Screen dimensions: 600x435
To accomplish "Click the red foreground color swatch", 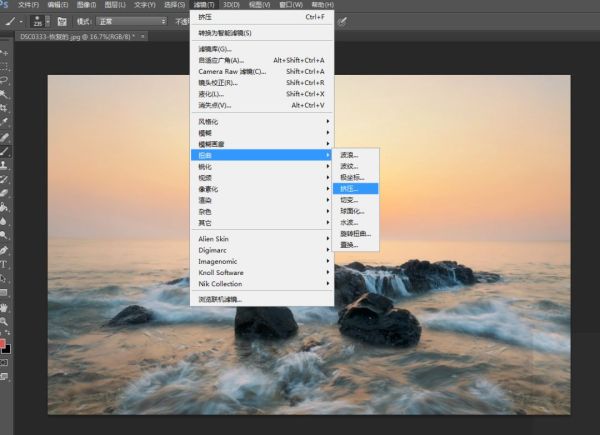I will pos(2,343).
